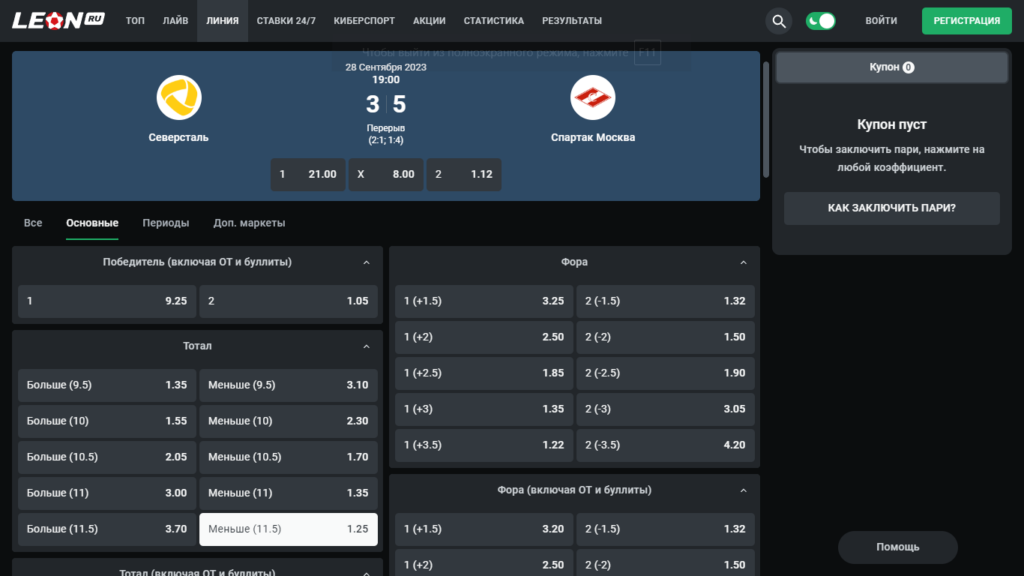The width and height of the screenshot is (1024, 576).
Task: Open КИБЕРСПОРТ section
Action: coord(364,21)
